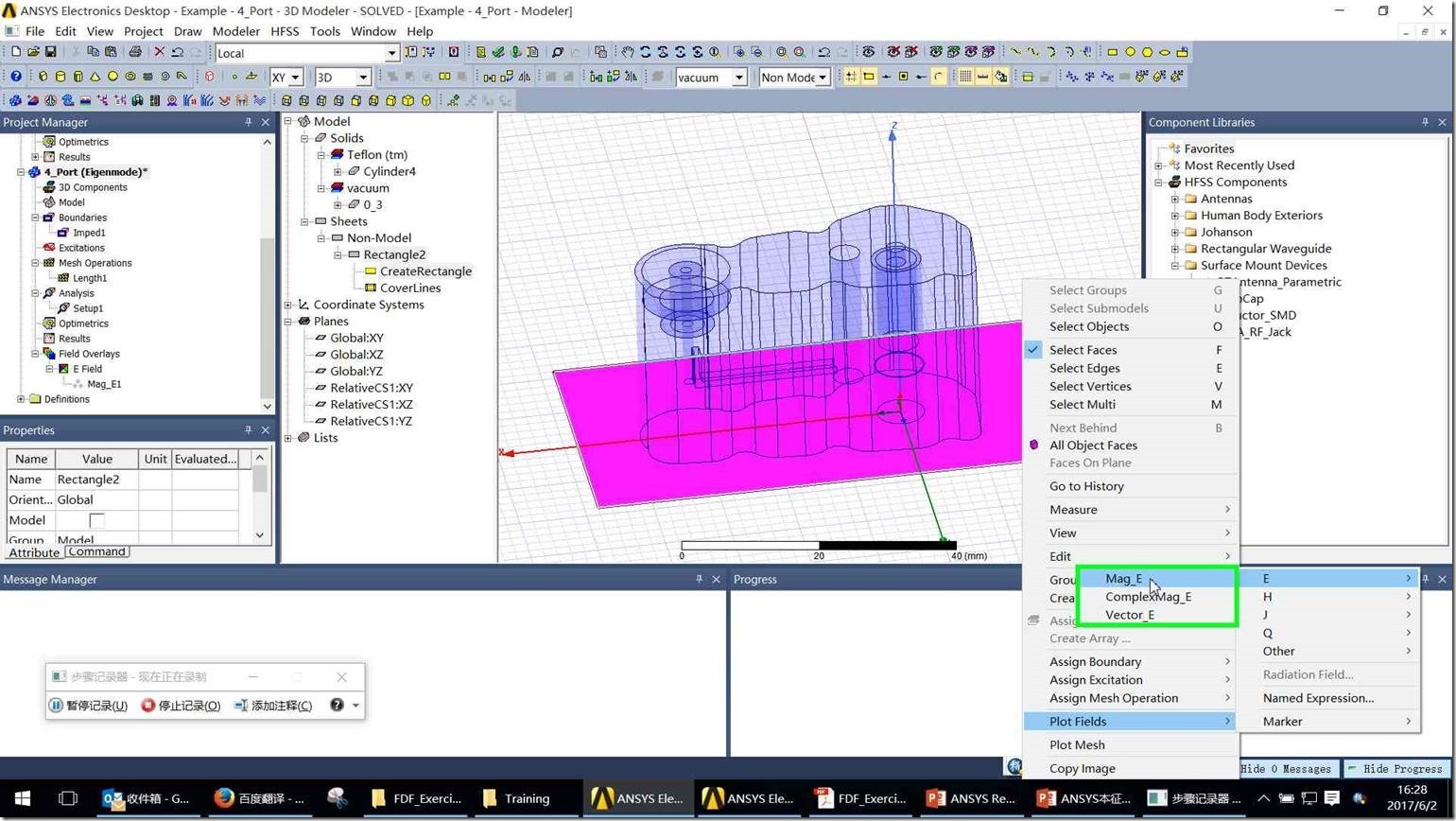Open the 3D movement mode dropdown
This screenshot has height=821, width=1456.
[x=363, y=78]
